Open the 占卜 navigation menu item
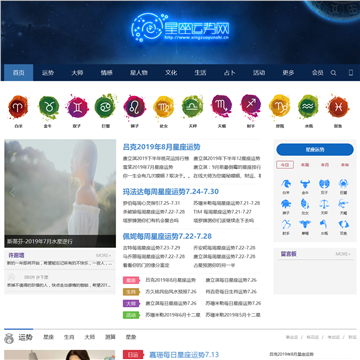Screen dimensions: 360x360 tap(229, 73)
